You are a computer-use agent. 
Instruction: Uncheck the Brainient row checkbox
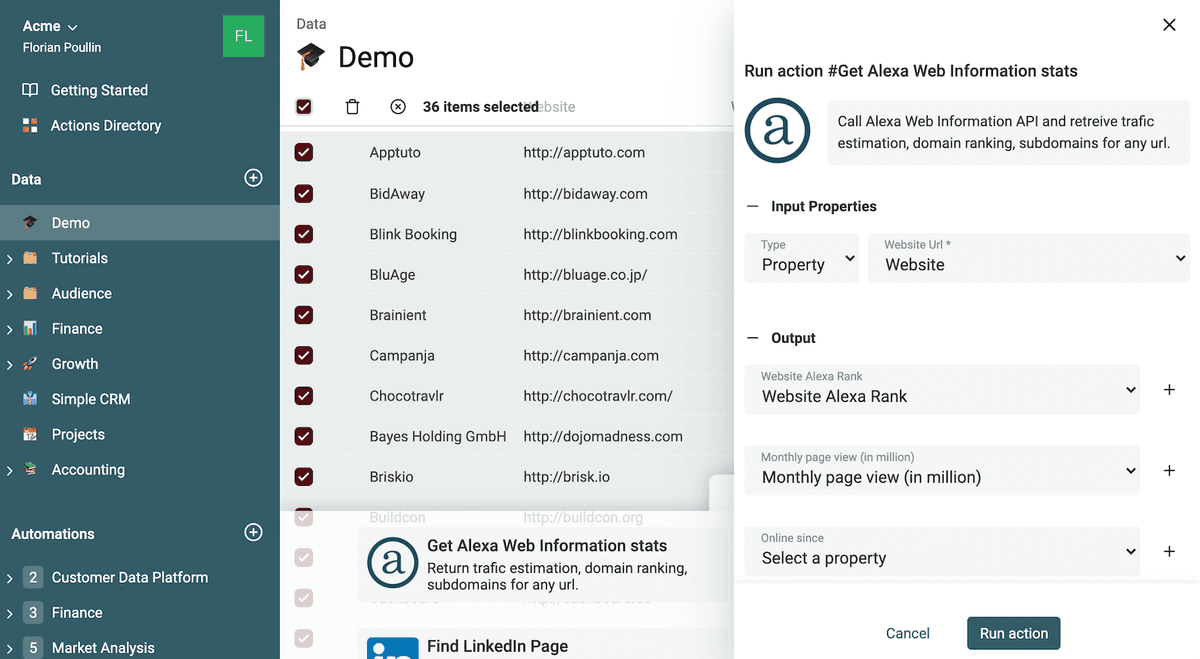(x=304, y=314)
